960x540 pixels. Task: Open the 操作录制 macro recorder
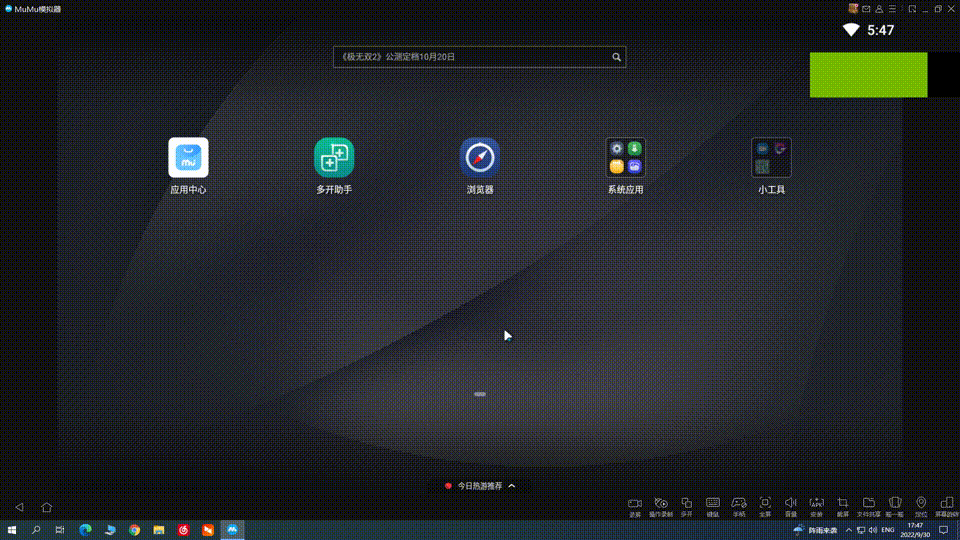pyautogui.click(x=661, y=506)
